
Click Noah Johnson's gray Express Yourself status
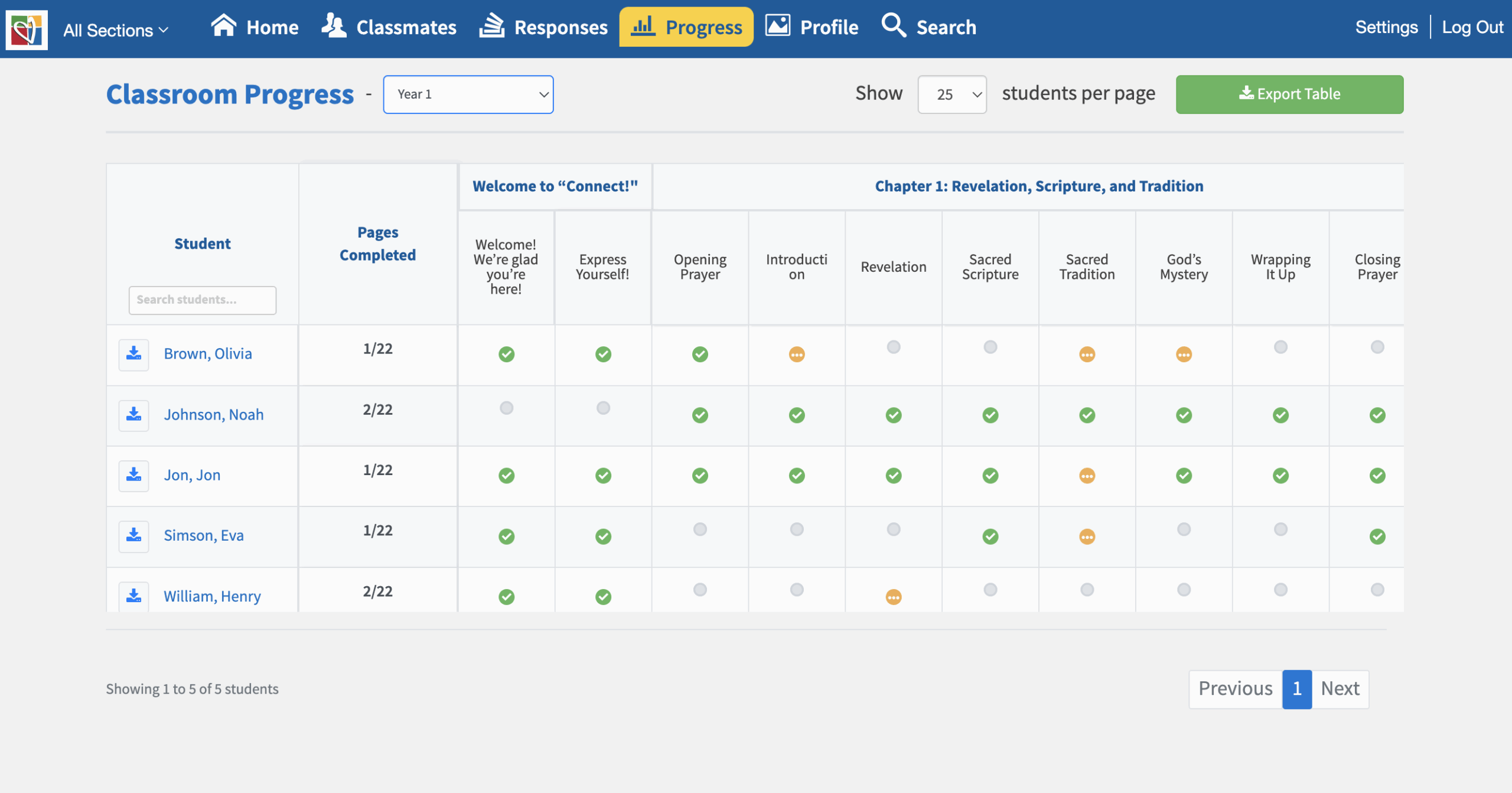tap(603, 408)
